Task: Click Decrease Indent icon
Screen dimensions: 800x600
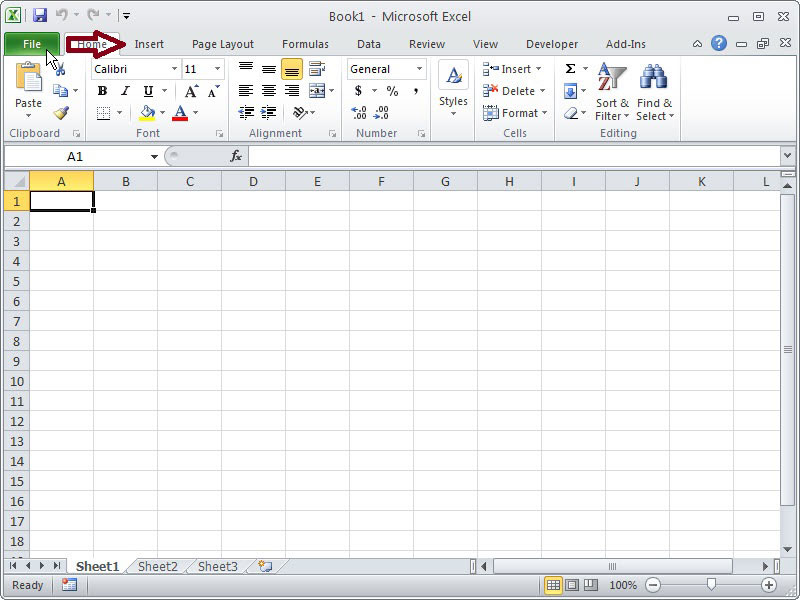Action: tap(246, 112)
